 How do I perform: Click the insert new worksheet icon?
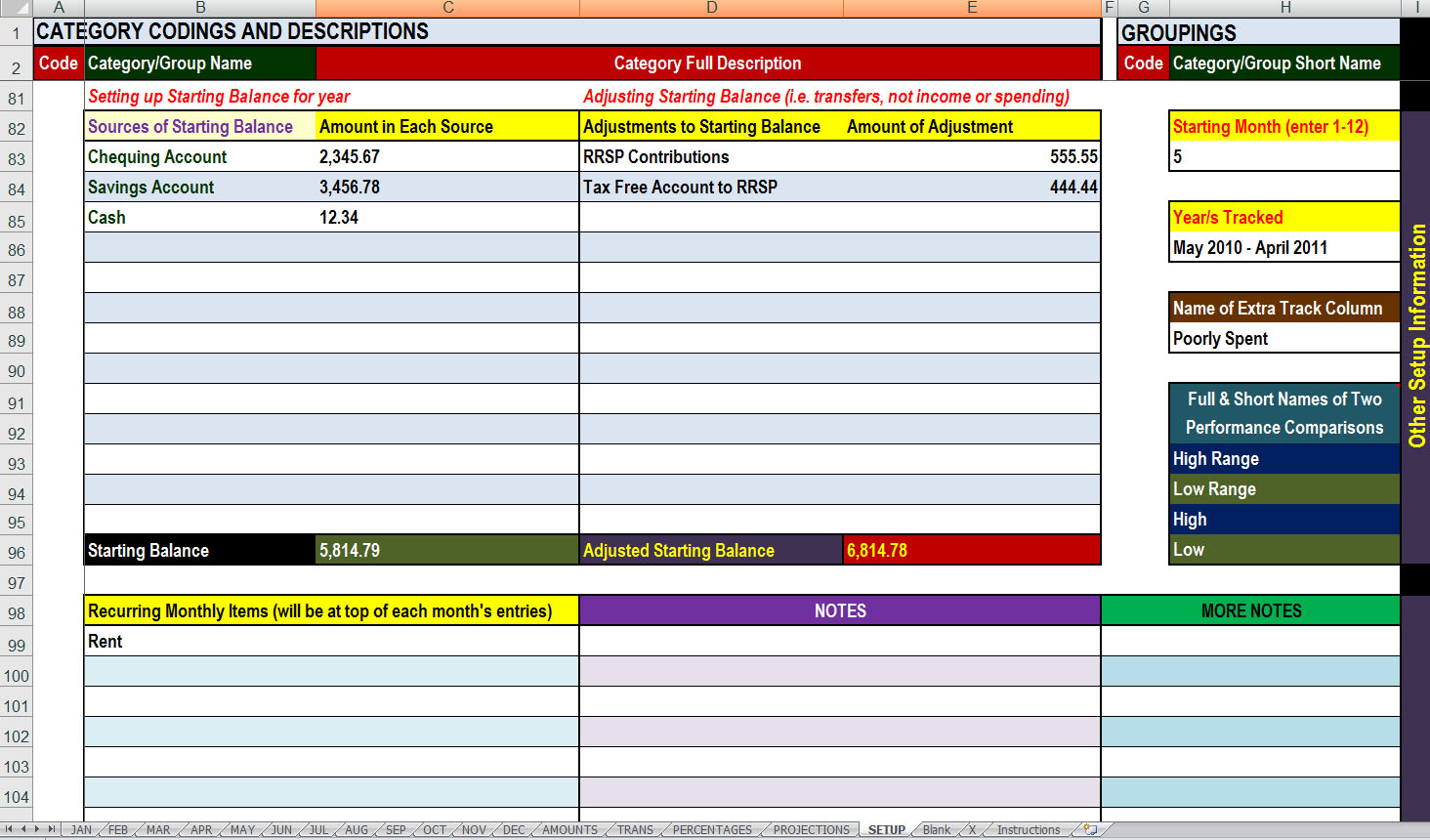[x=1090, y=829]
